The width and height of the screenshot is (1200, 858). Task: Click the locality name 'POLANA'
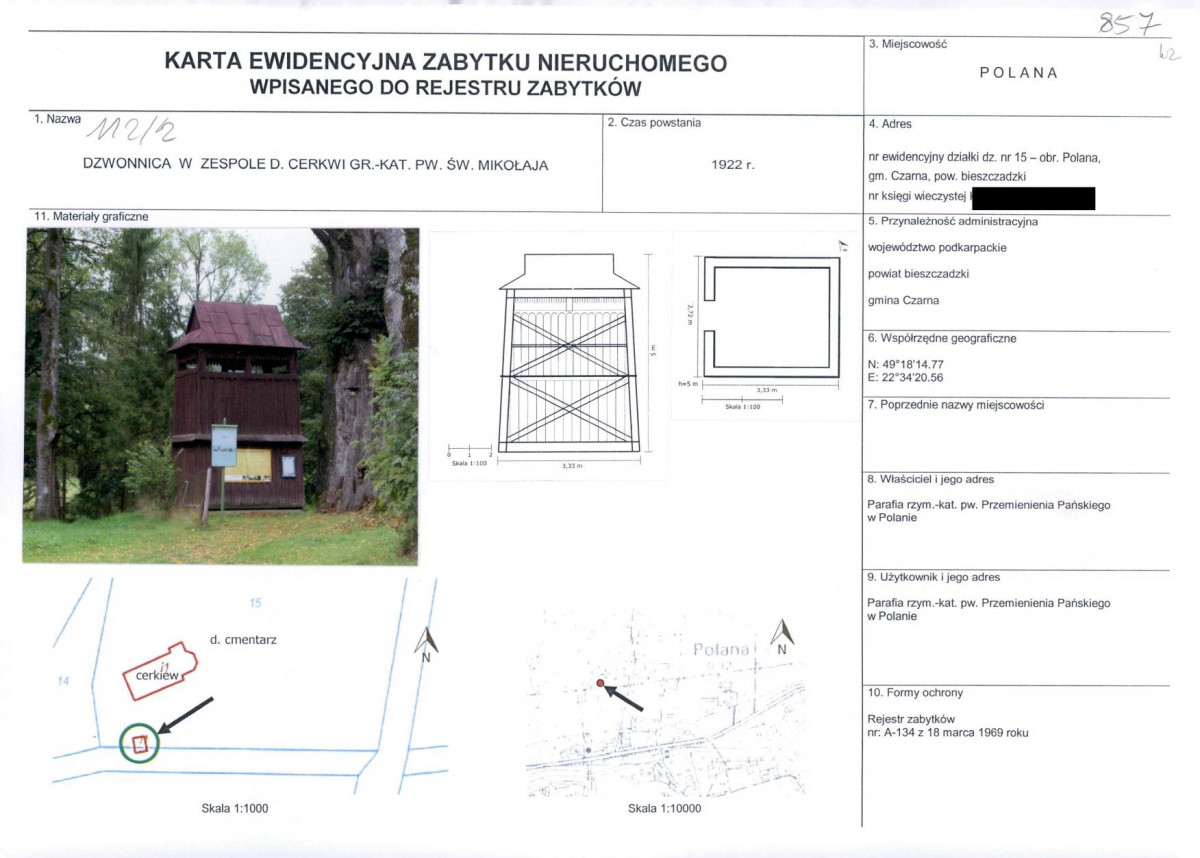click(x=1018, y=73)
